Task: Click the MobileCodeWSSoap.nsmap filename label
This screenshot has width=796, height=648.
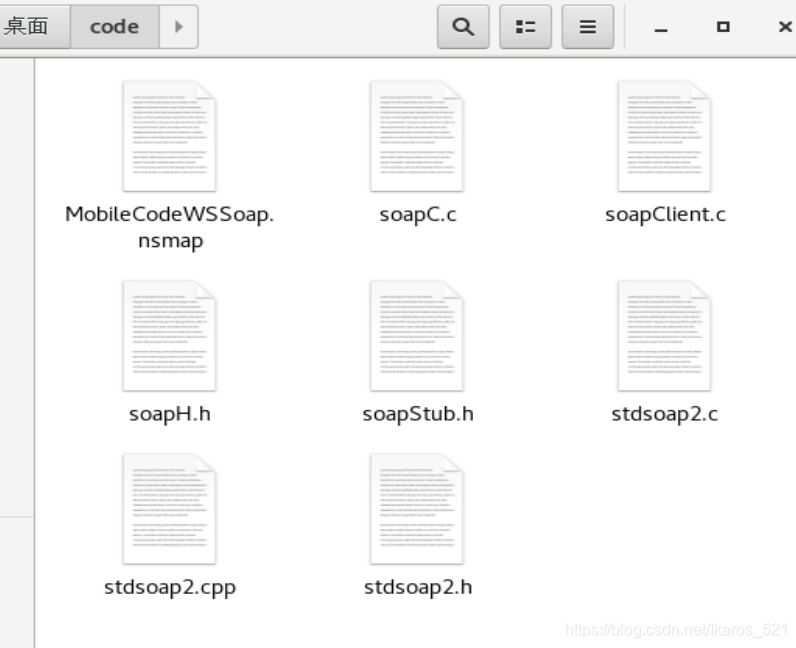Action: pyautogui.click(x=170, y=227)
